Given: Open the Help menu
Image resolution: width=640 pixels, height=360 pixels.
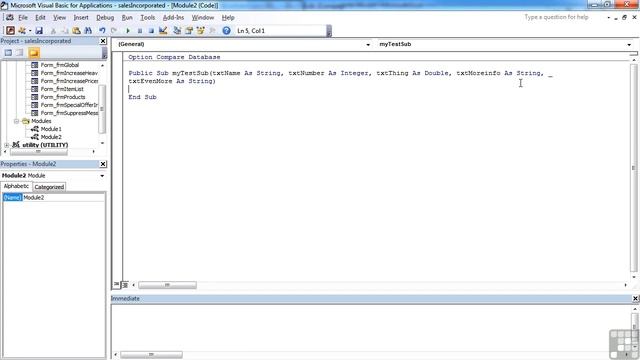Looking at the screenshot, I should tap(228, 18).
